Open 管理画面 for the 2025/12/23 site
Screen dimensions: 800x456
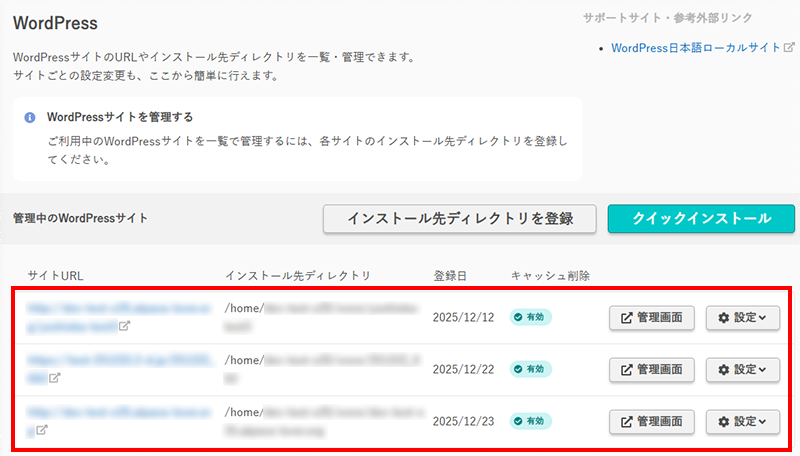pos(651,421)
